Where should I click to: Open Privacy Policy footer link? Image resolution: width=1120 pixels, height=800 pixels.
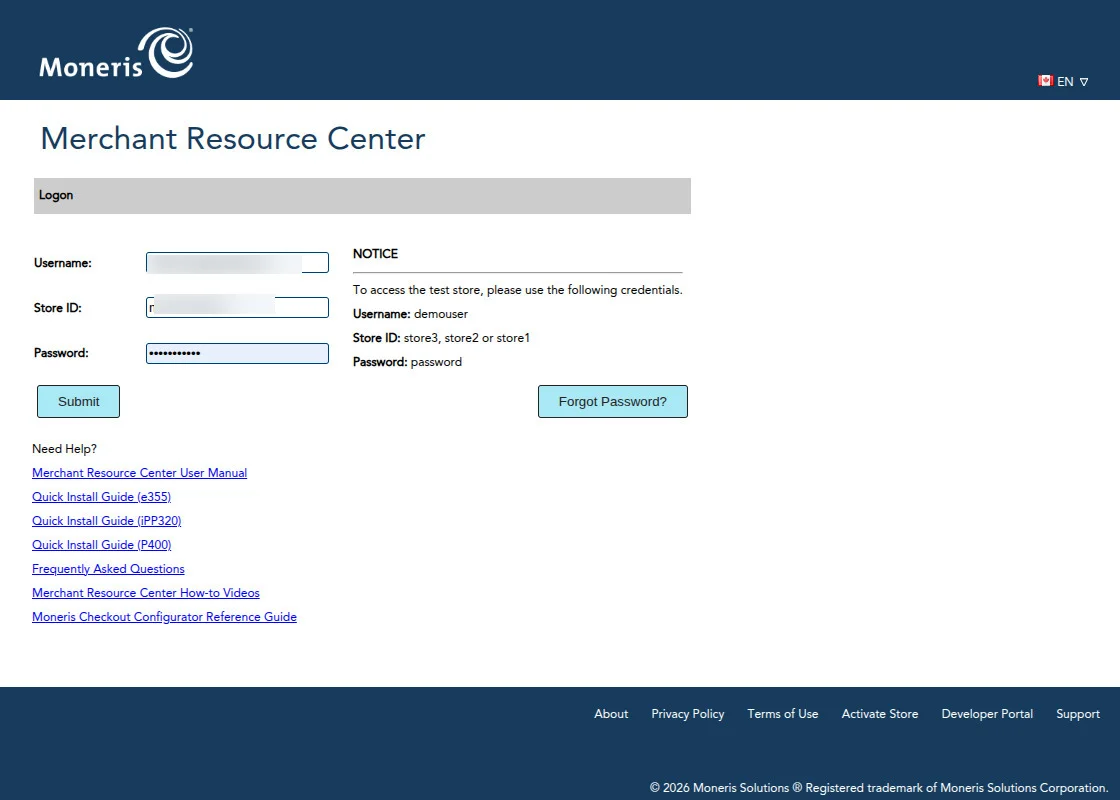pos(688,714)
